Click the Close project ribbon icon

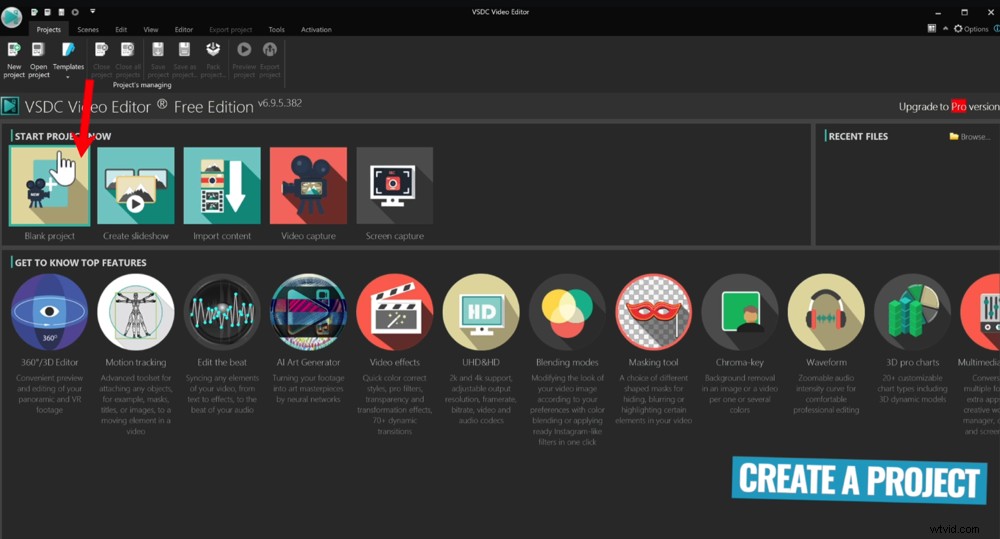click(x=101, y=50)
